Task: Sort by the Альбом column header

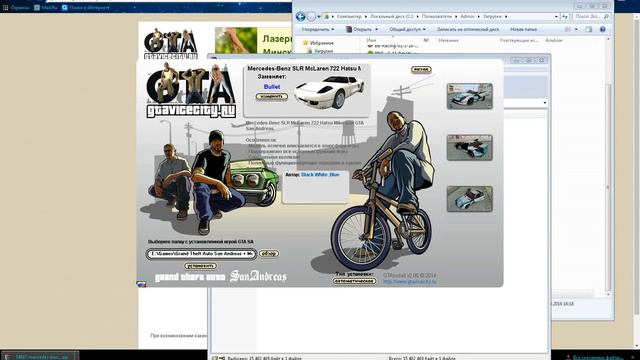Action: point(553,40)
